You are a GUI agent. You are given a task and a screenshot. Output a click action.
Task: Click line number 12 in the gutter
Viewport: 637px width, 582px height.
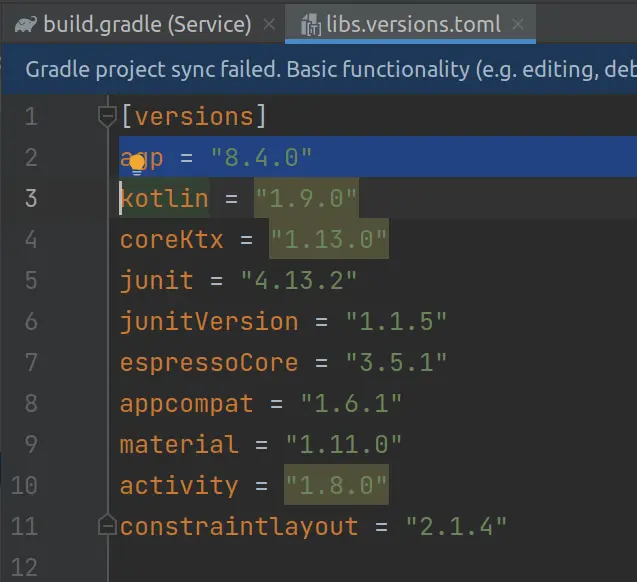point(24,567)
